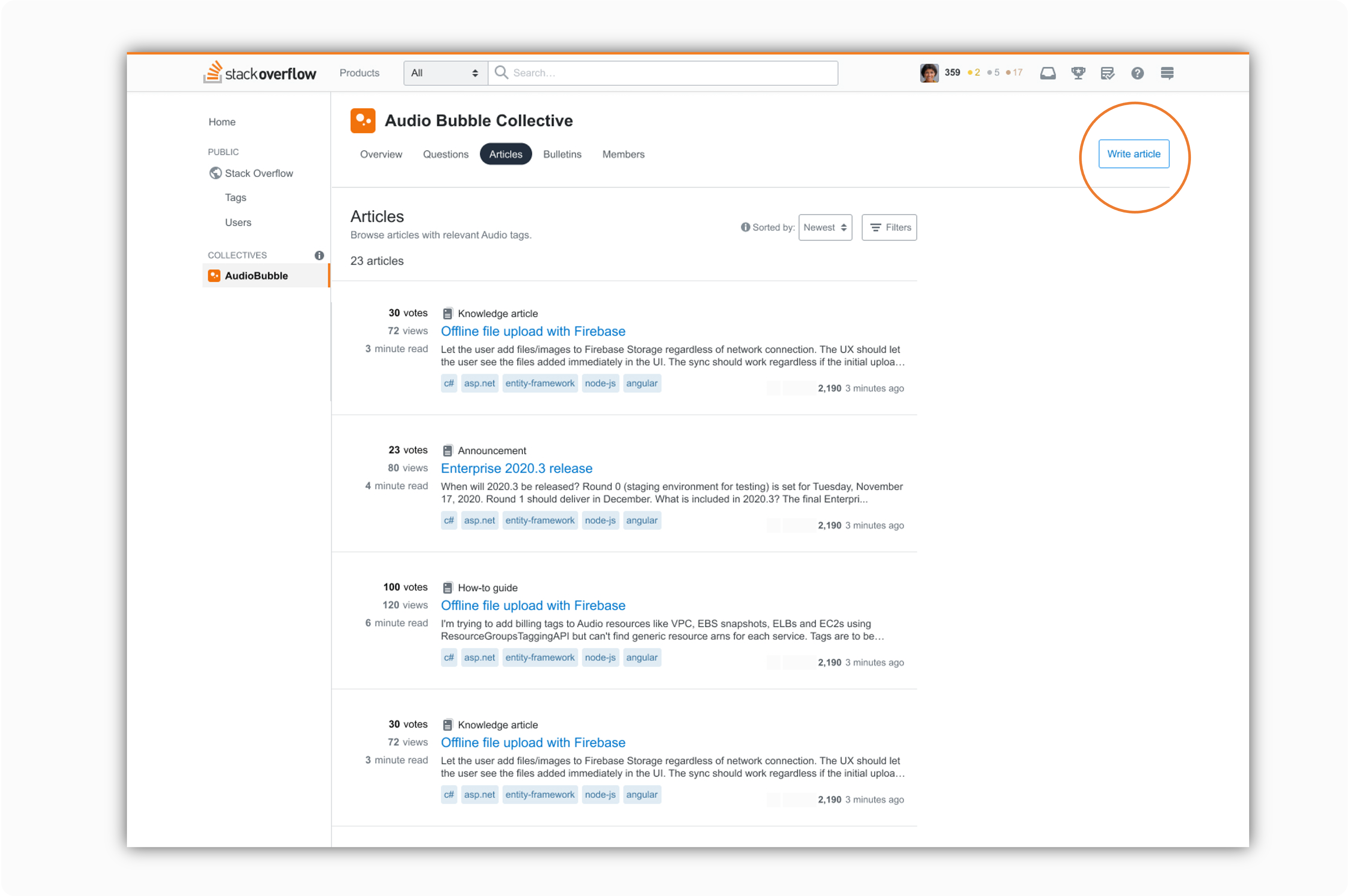Open the Enterprise 2020.3 release article
Viewport: 1349px width, 896px height.
517,468
